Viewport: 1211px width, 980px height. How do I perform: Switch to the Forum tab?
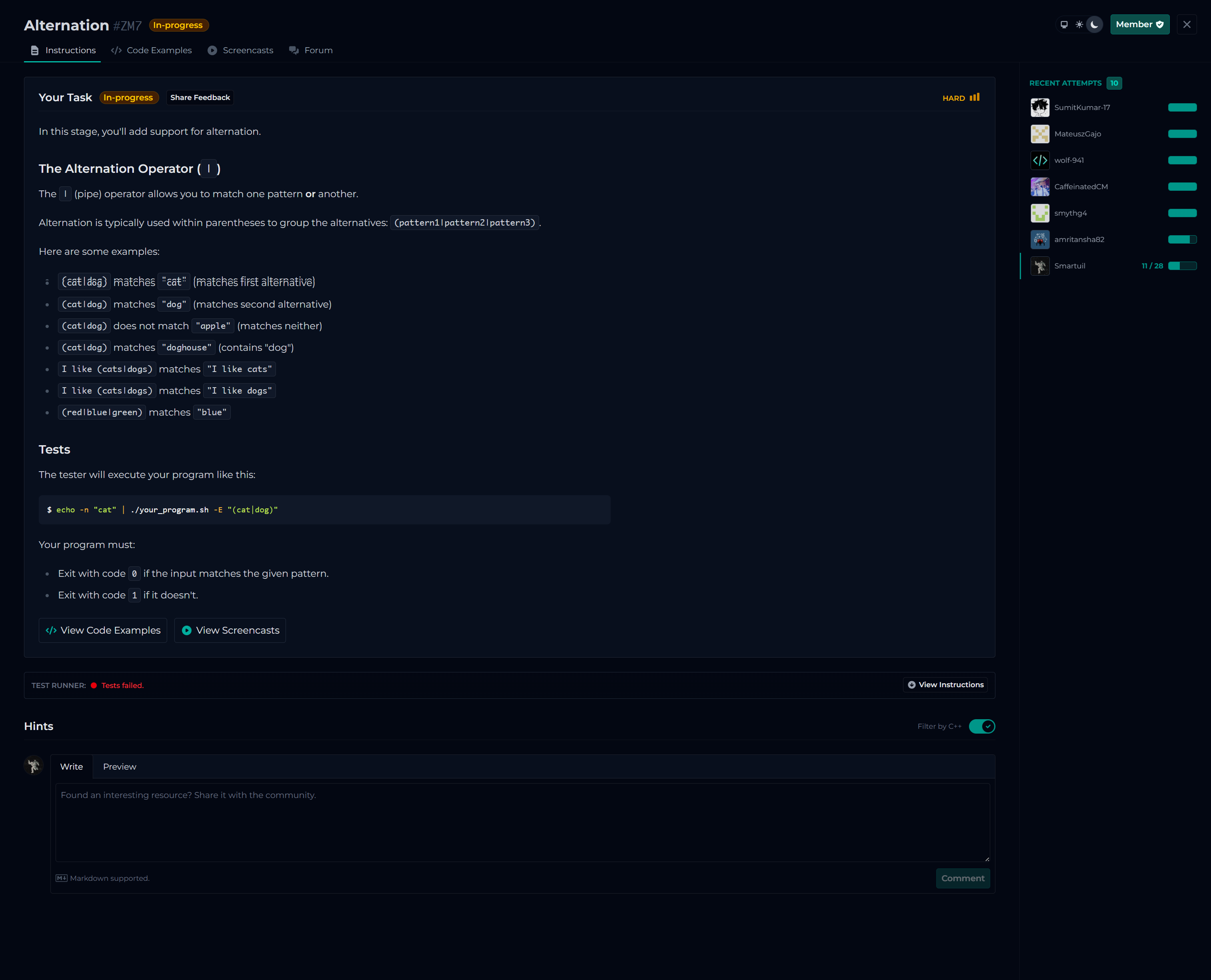[311, 50]
